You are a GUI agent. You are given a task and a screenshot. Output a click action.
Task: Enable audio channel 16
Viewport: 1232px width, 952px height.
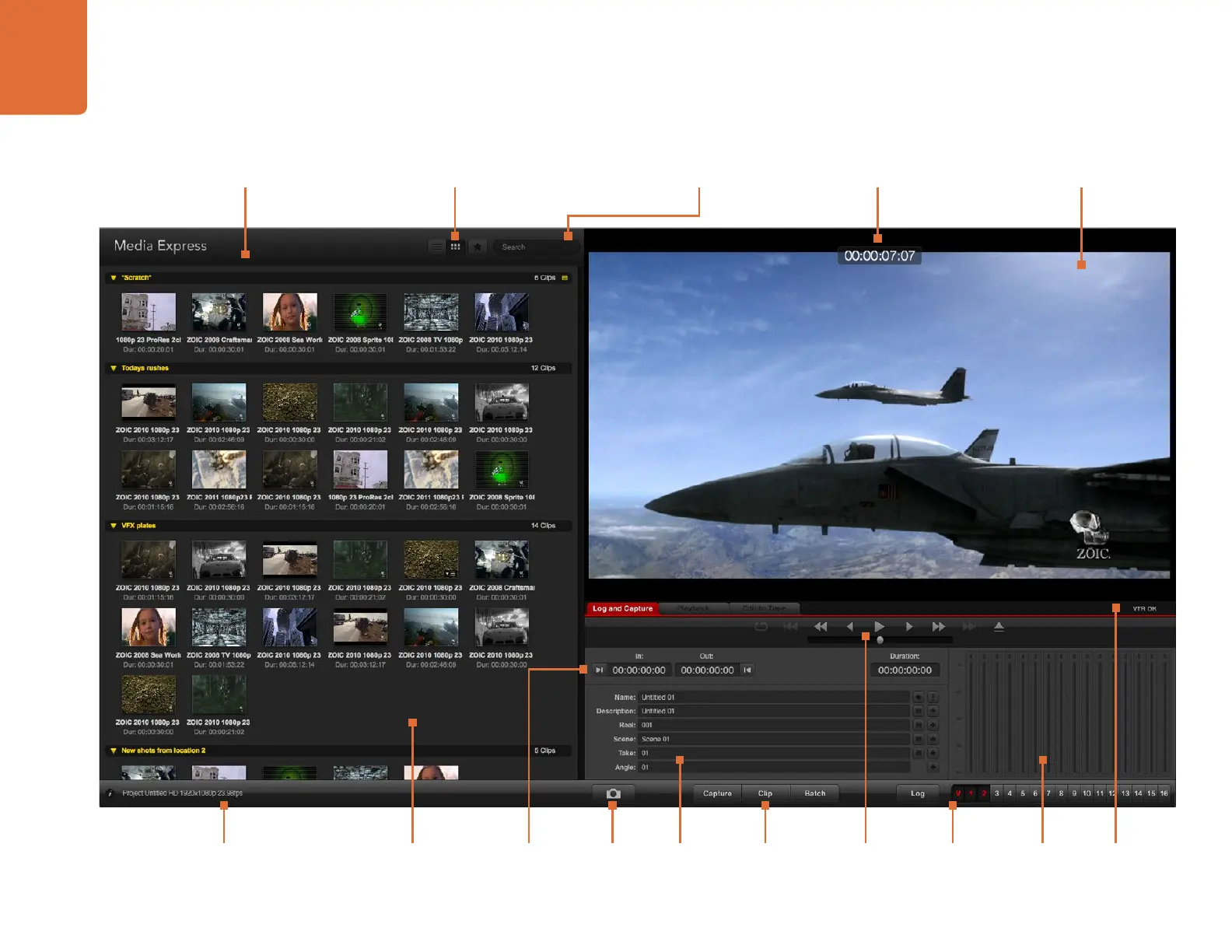(1164, 793)
